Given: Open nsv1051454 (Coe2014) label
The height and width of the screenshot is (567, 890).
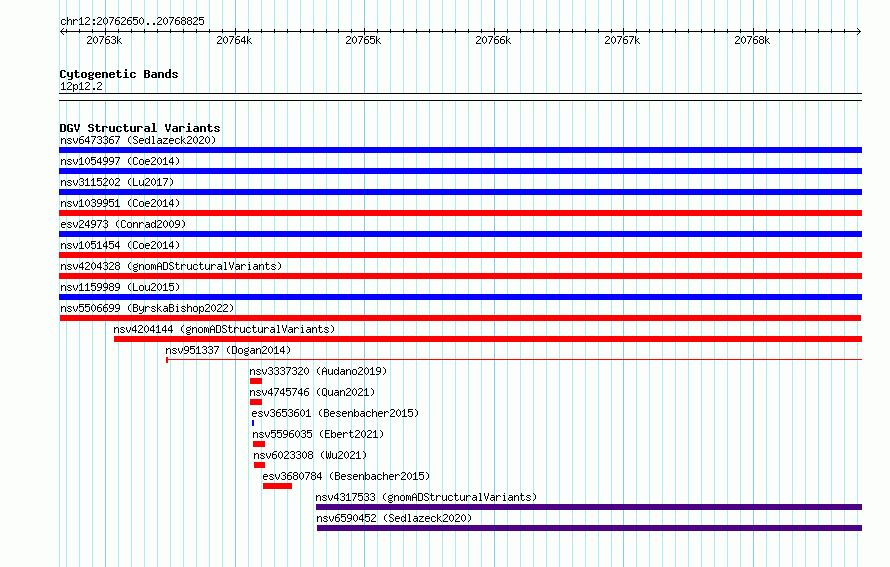Looking at the screenshot, I should click(x=120, y=245).
